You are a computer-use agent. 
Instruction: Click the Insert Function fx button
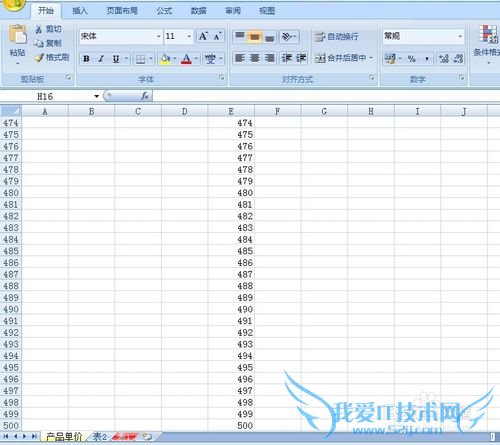tap(145, 96)
